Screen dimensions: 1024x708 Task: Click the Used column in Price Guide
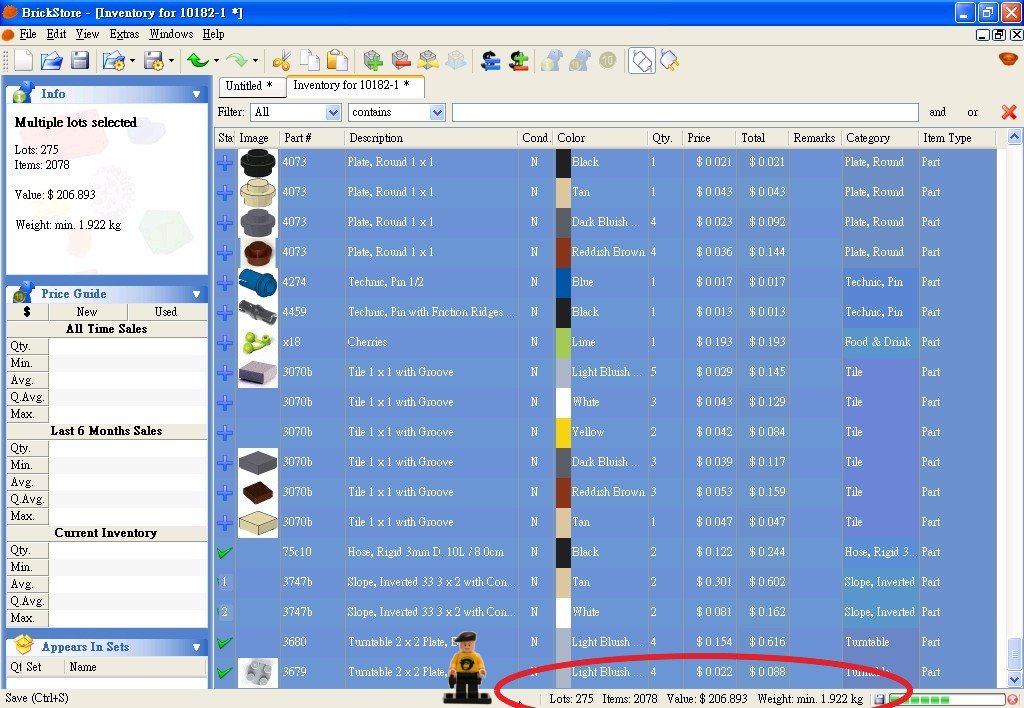pos(166,312)
